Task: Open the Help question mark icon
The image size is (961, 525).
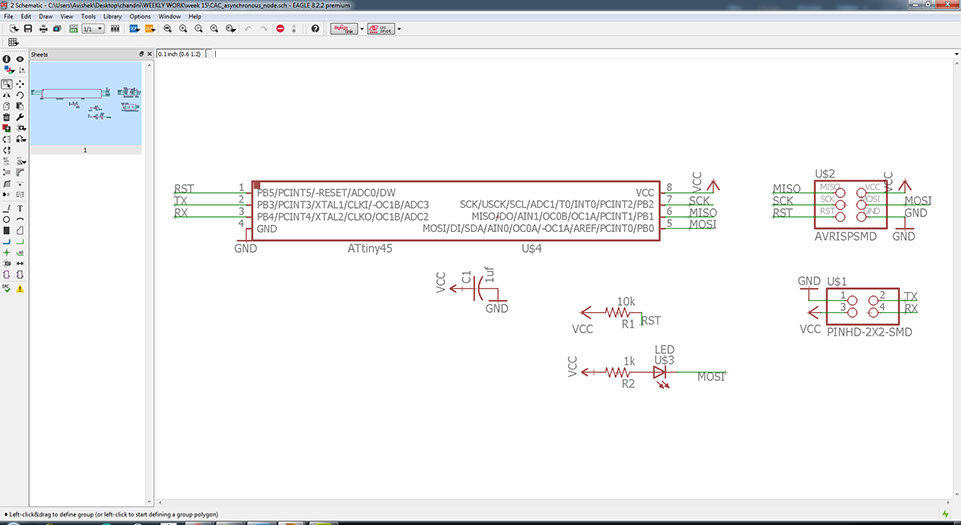Action: 315,29
